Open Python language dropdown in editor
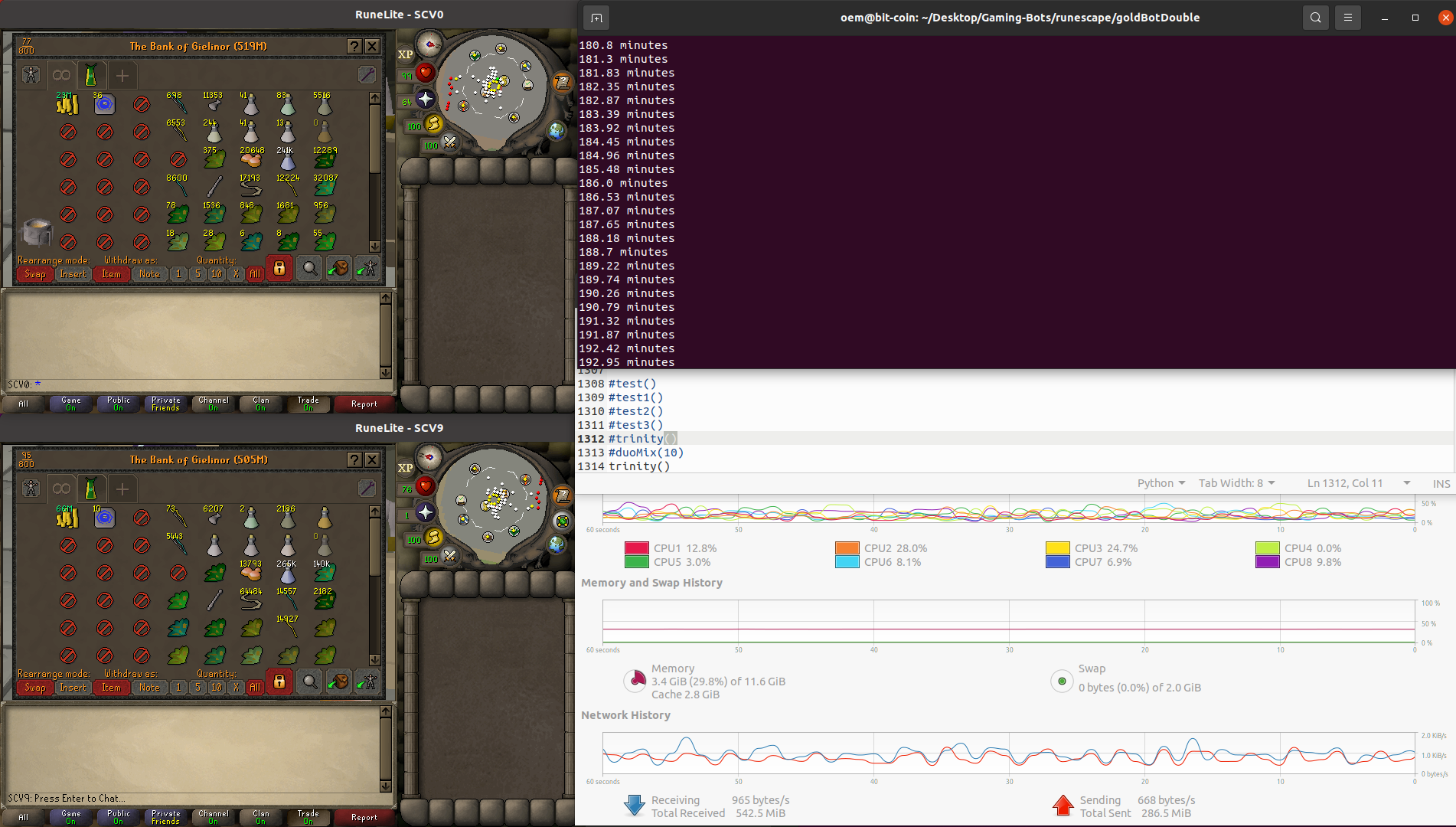The width and height of the screenshot is (1456, 827). pos(1161,483)
